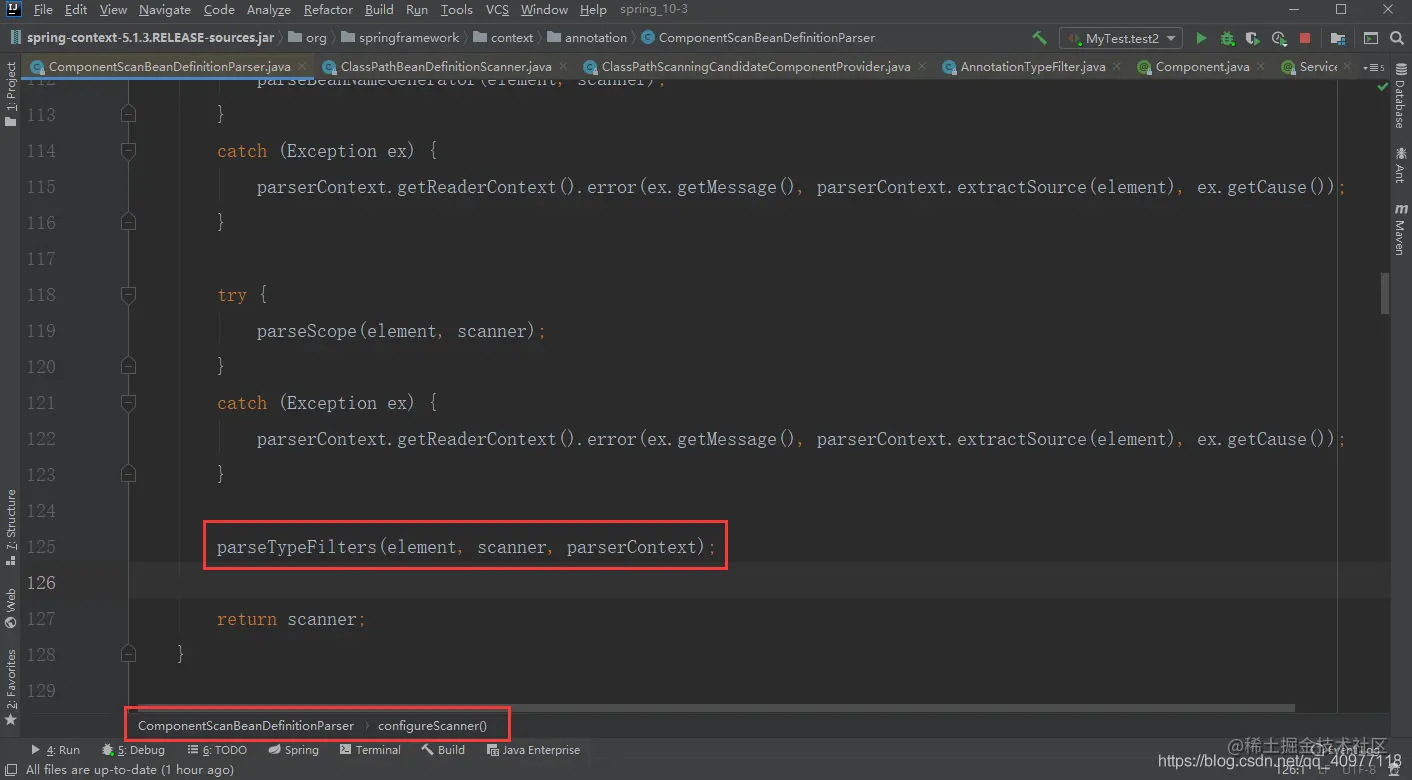The height and width of the screenshot is (780, 1412).
Task: Open Run Anything window icon
Action: pos(1370,38)
